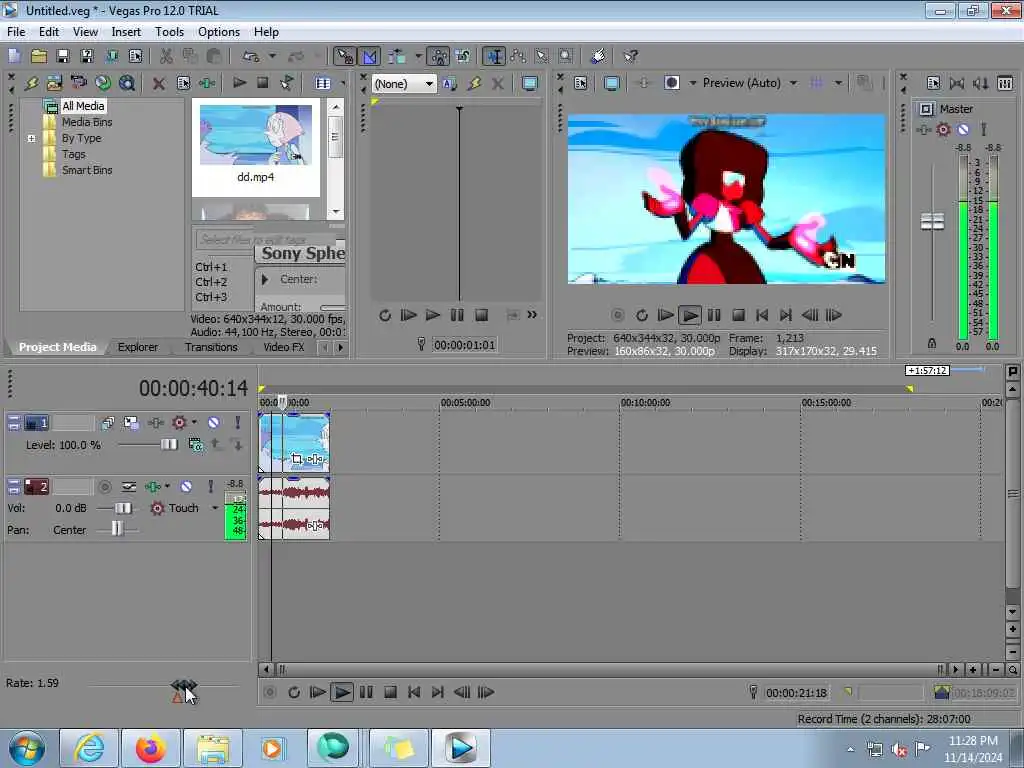This screenshot has height=768, width=1024.
Task: Open Master bus FX gear icon
Action: coord(943,129)
